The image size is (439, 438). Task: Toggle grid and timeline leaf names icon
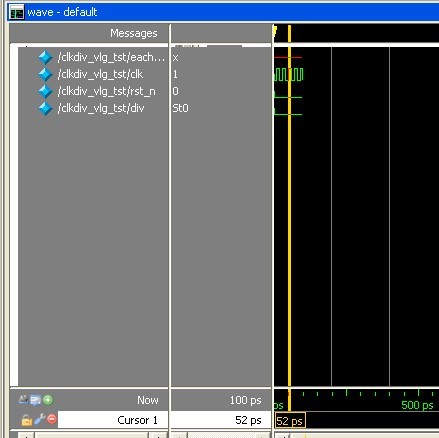pos(23,399)
